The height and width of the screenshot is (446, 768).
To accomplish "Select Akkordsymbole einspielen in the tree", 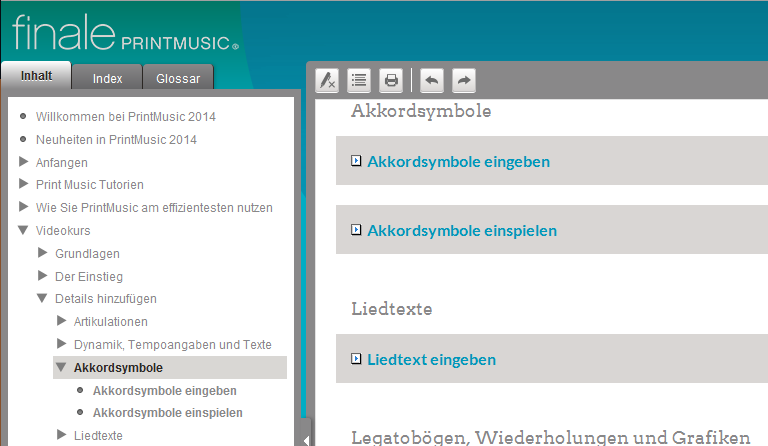I will click(x=167, y=412).
